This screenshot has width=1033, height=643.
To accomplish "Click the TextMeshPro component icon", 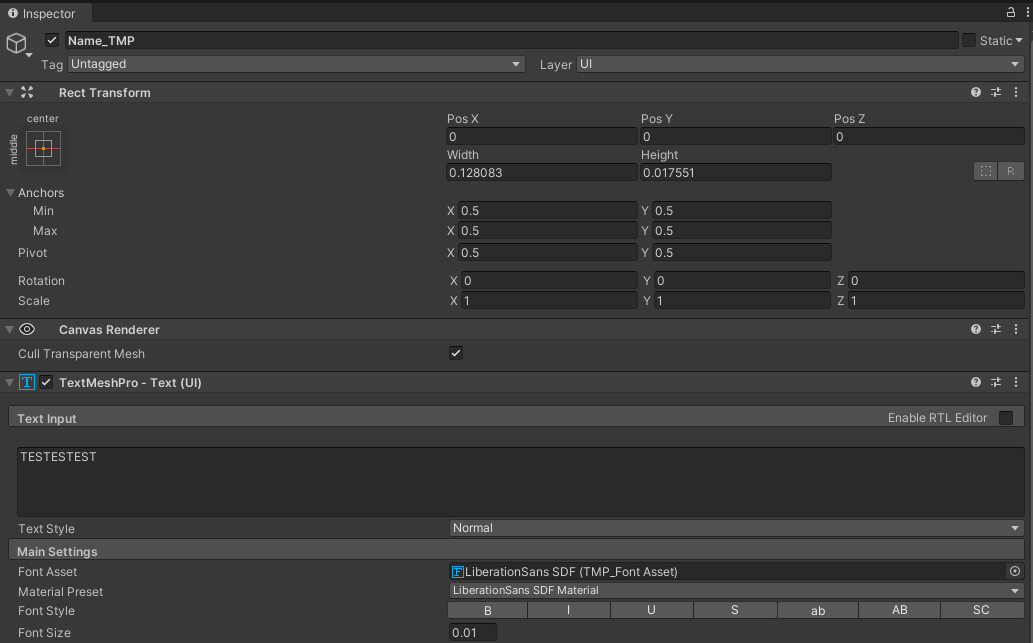I will point(26,382).
